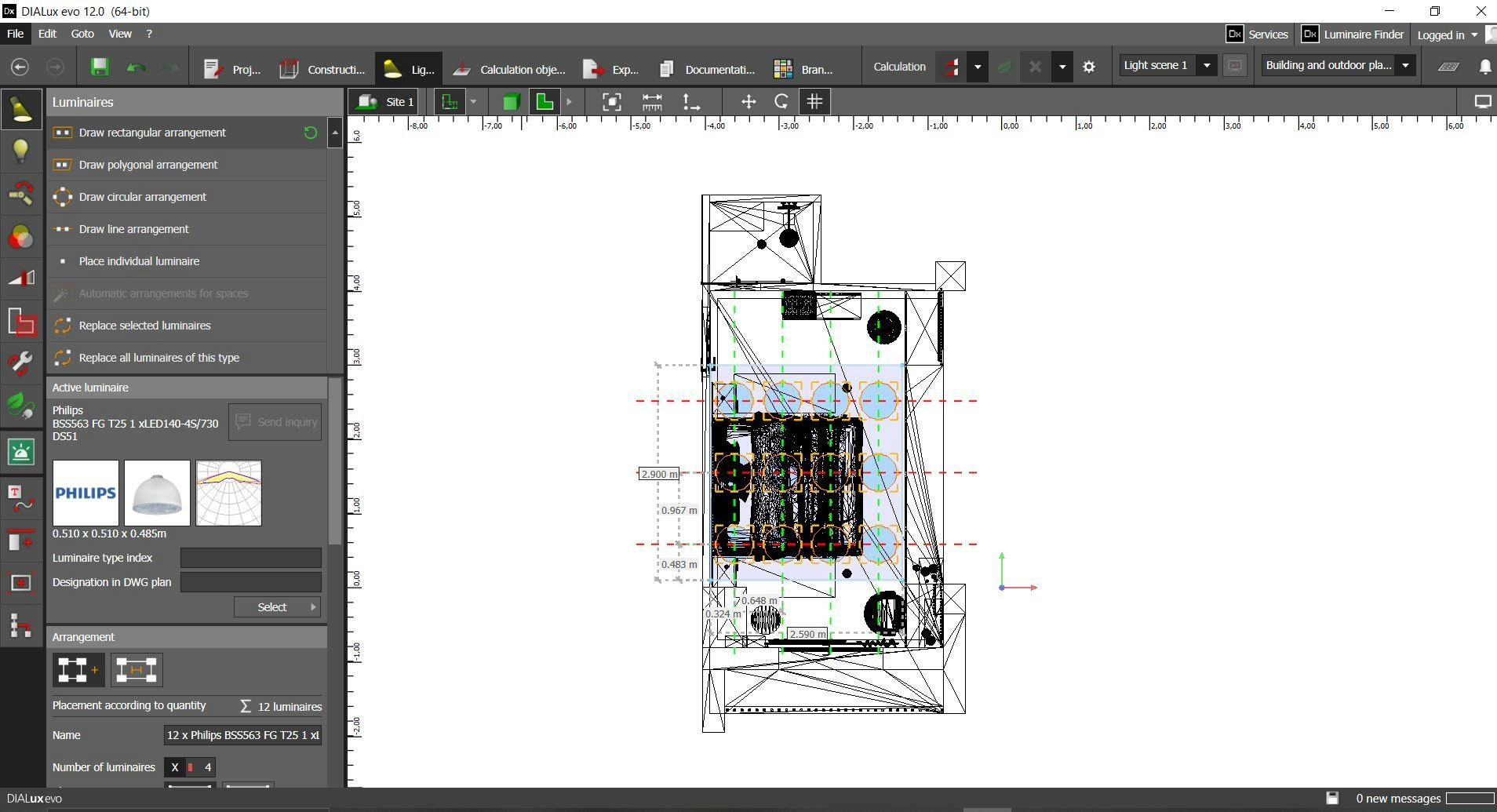Viewport: 1497px width, 812px height.
Task: Open the emergency lighting tool icon
Action: [21, 451]
